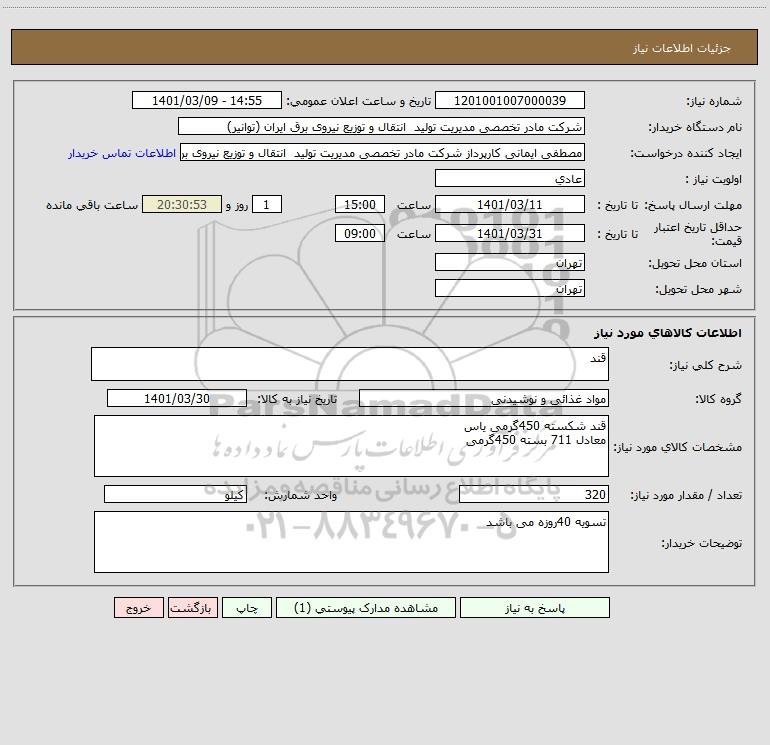
Task: Click the واحد شمارش label
Action: point(301,496)
